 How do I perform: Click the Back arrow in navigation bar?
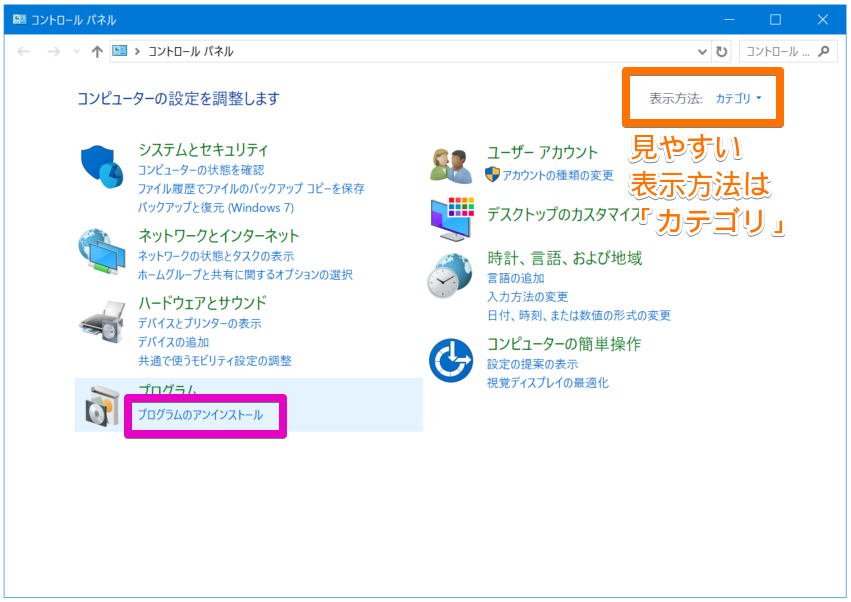(23, 52)
